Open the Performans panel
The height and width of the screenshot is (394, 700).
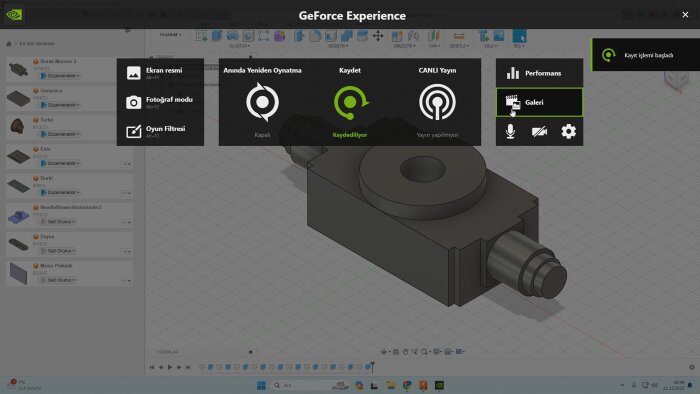(x=539, y=73)
